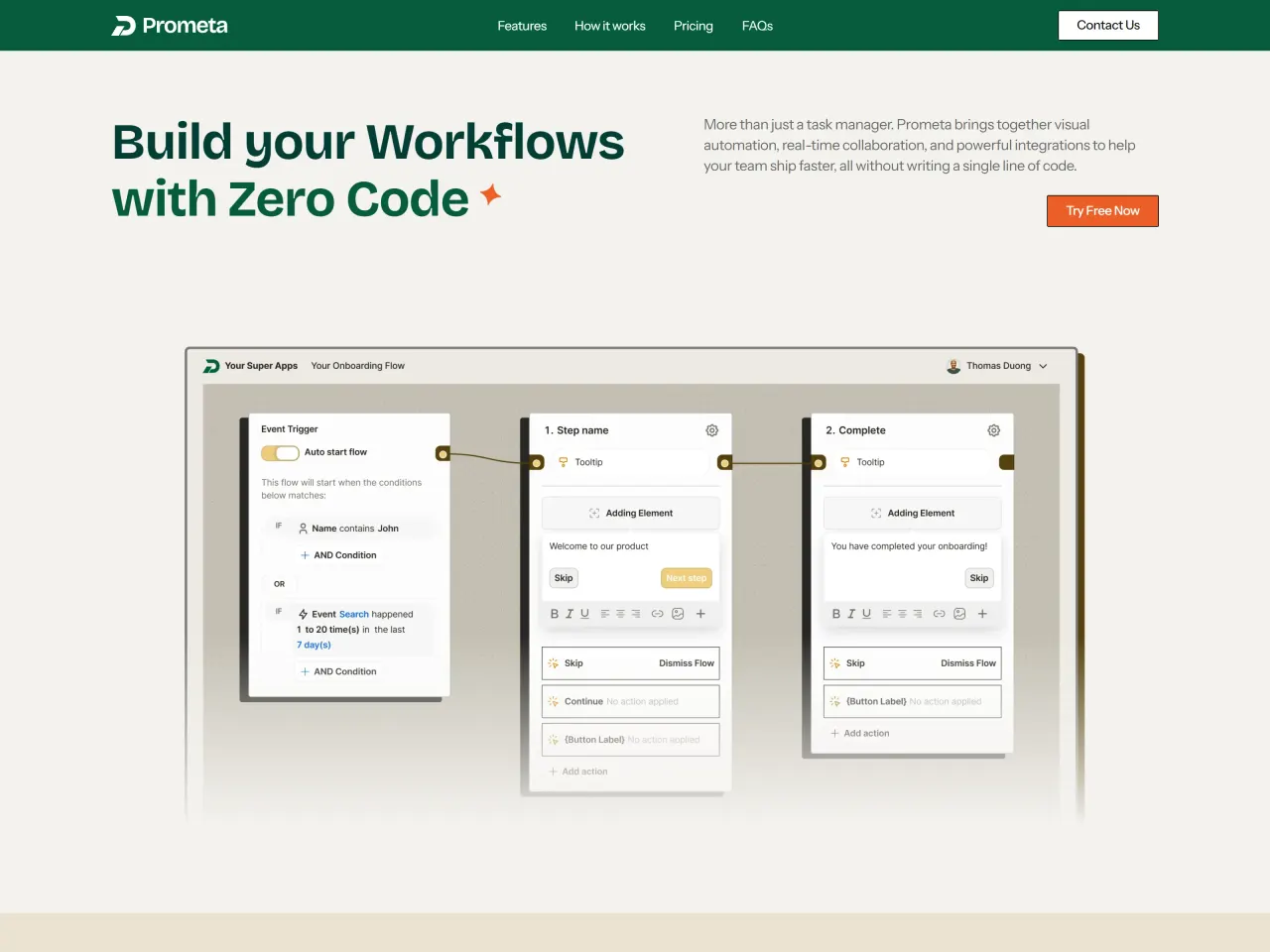Open Your Onboarding Flow breadcrumb

click(358, 366)
